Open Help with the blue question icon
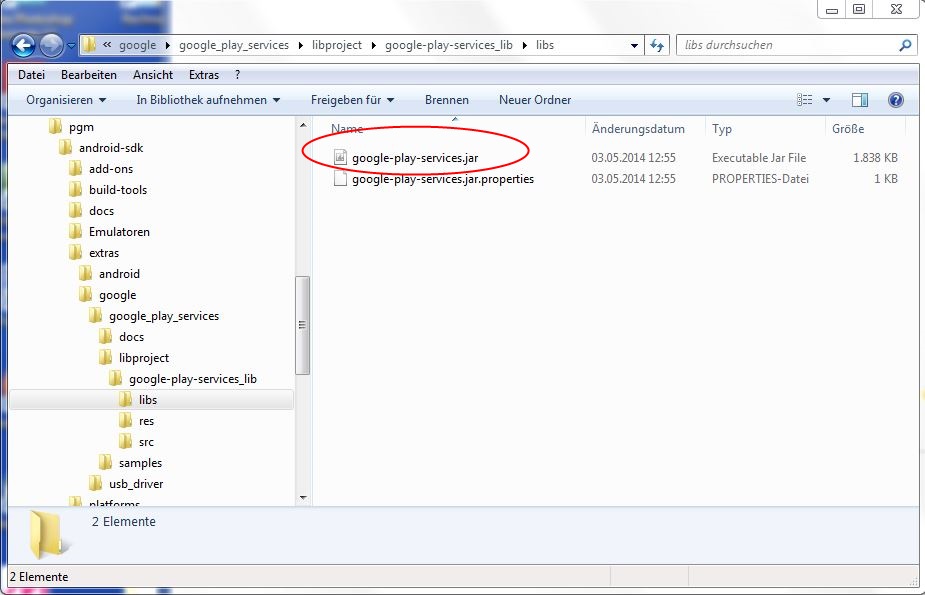The width and height of the screenshot is (925, 595). coord(896,100)
